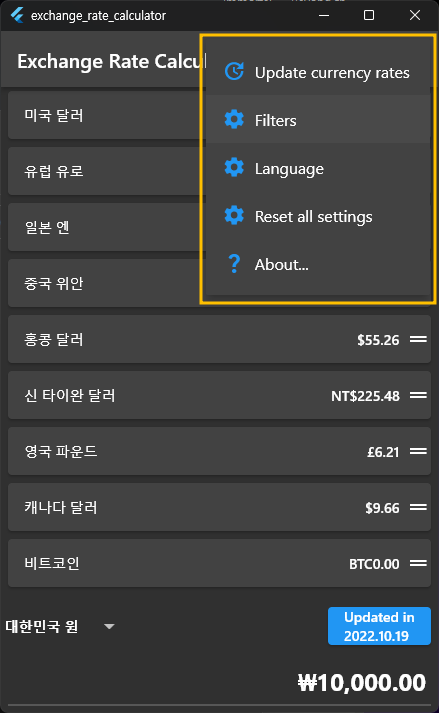
Task: Open the Filters menu entry
Action: (x=318, y=120)
